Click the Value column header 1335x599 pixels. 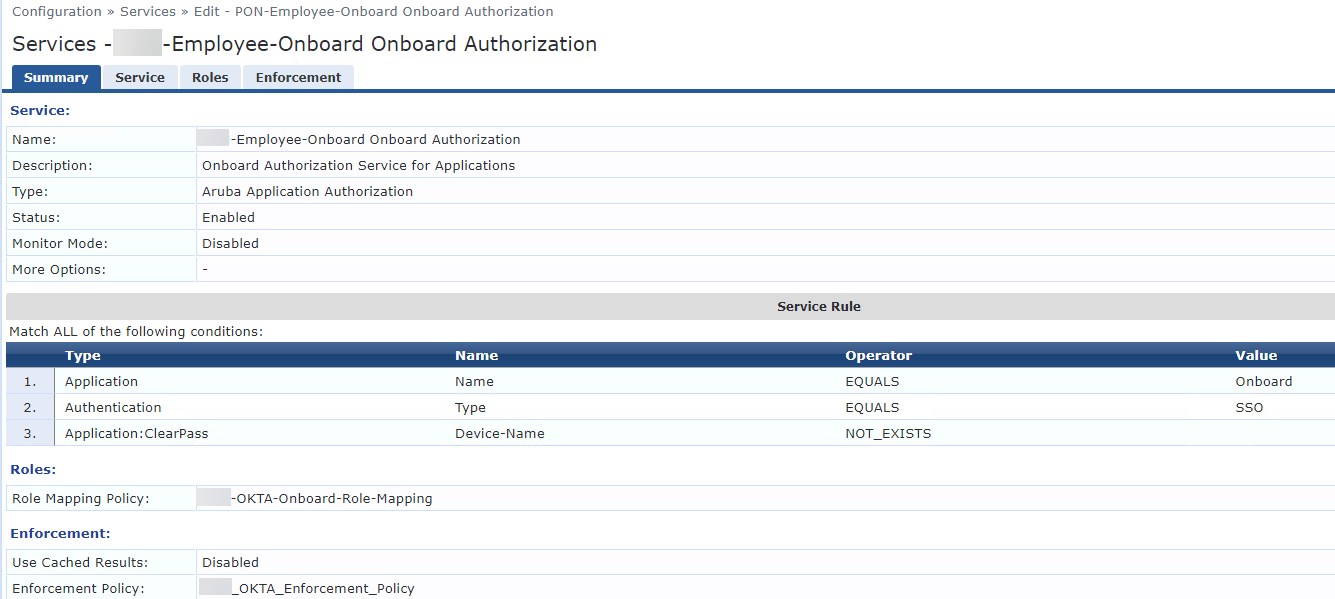pos(1256,356)
